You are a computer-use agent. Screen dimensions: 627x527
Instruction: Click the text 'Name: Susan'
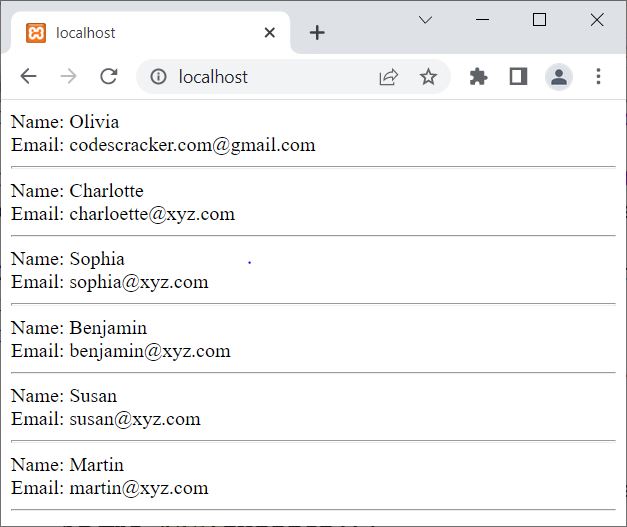64,396
